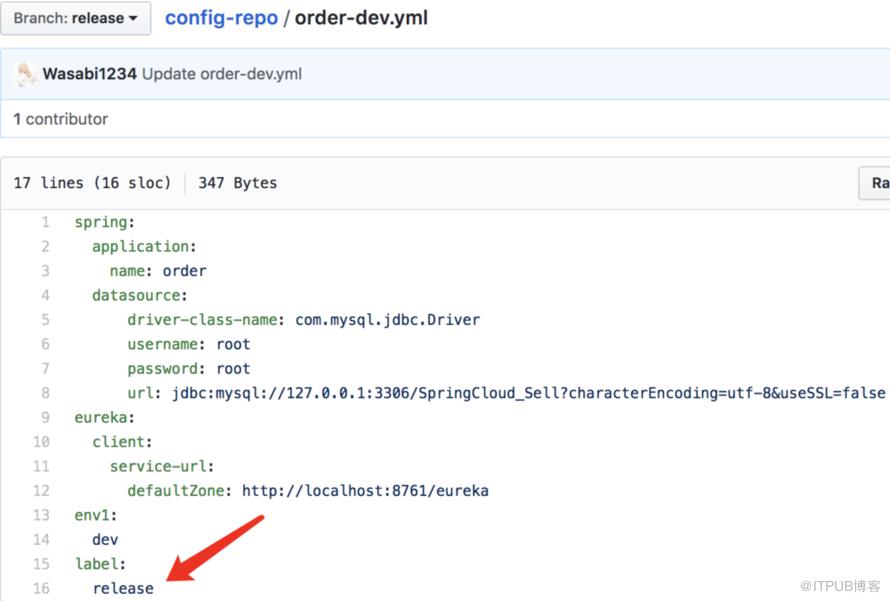Select line number 16

click(x=41, y=588)
